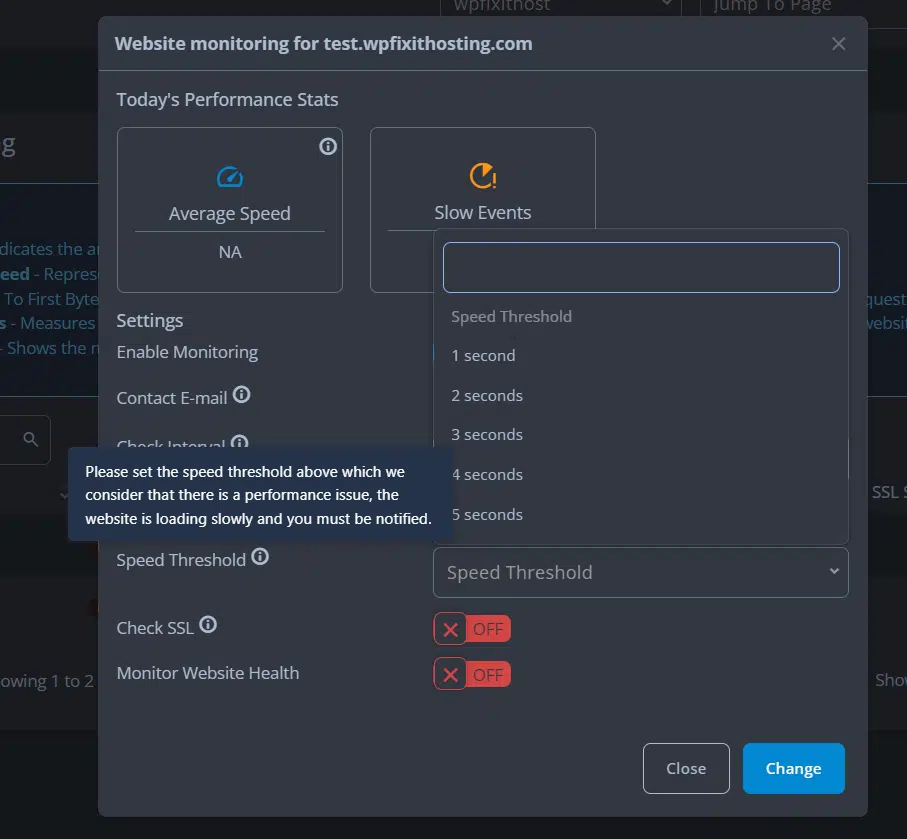907x839 pixels.
Task: Click info icon next to Speed Threshold label
Action: (x=260, y=557)
